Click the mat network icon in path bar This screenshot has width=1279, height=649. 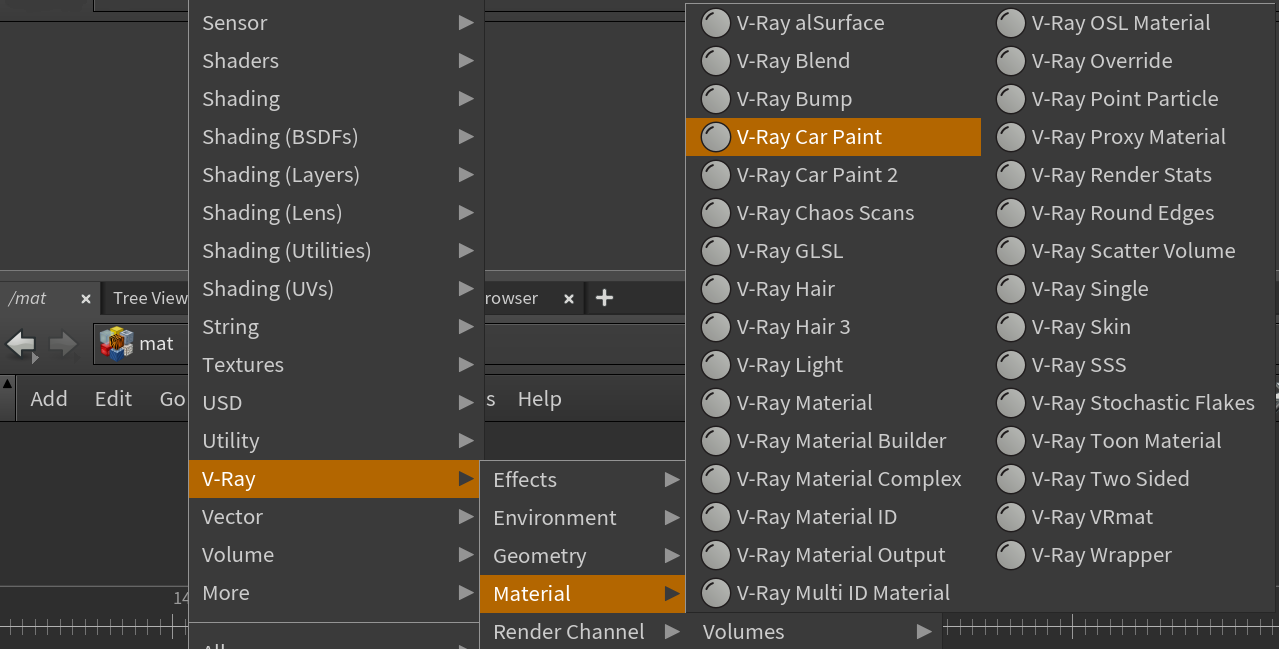116,344
